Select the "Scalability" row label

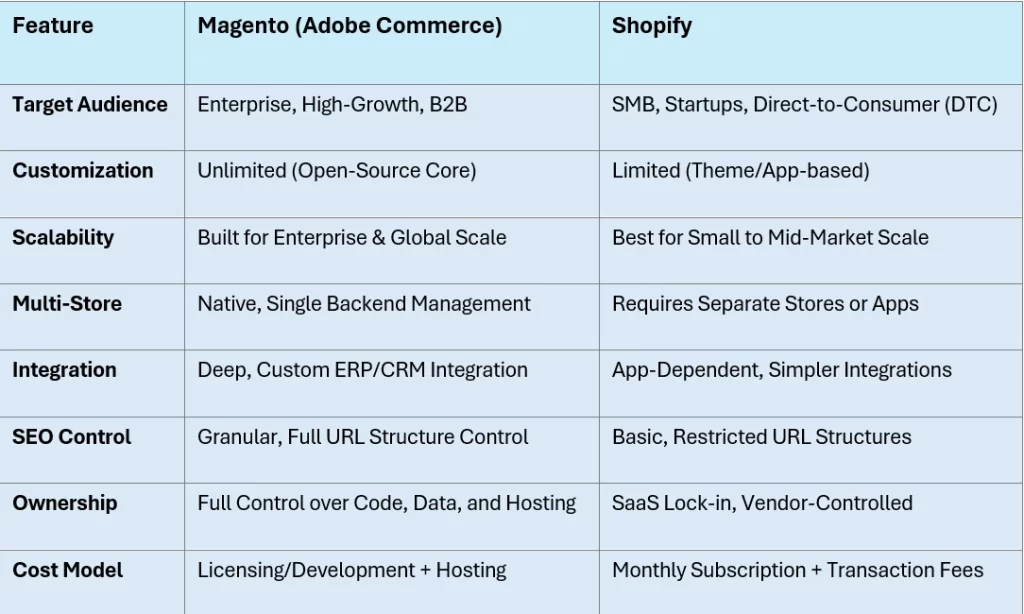[x=63, y=238]
